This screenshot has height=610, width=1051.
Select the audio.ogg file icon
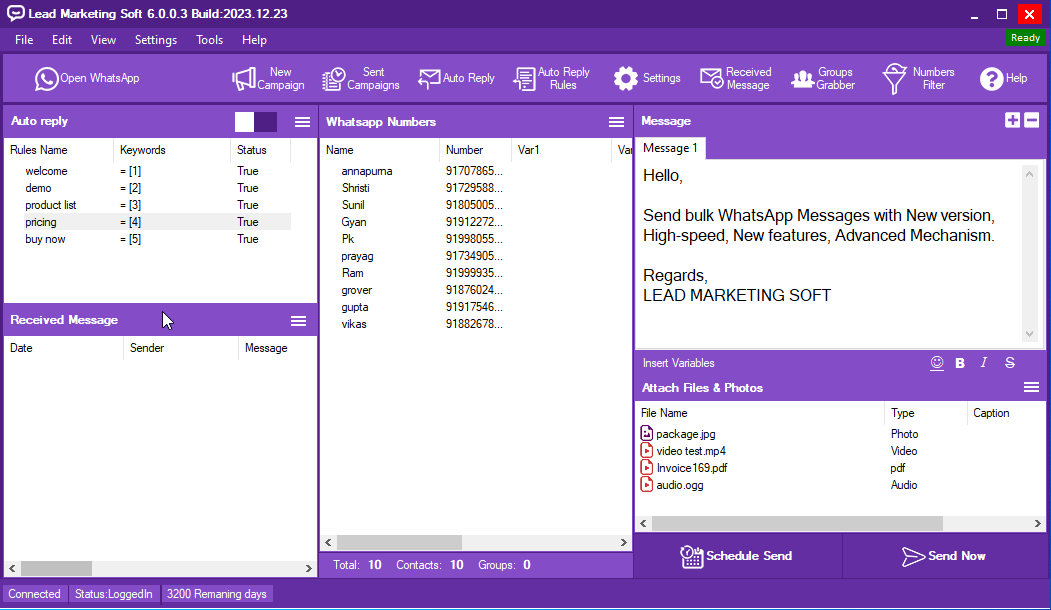tap(647, 484)
